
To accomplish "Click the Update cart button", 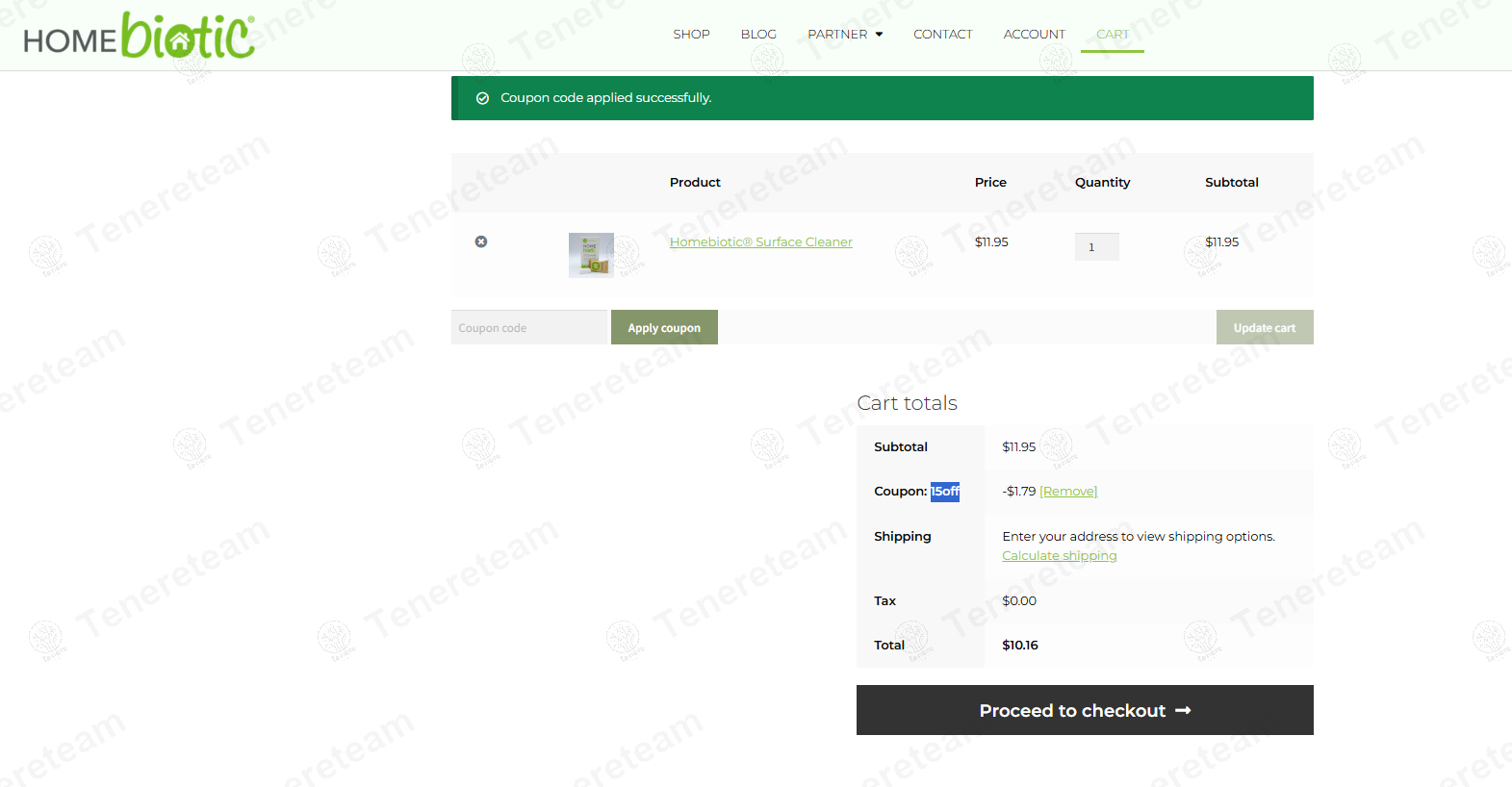I will (x=1265, y=327).
